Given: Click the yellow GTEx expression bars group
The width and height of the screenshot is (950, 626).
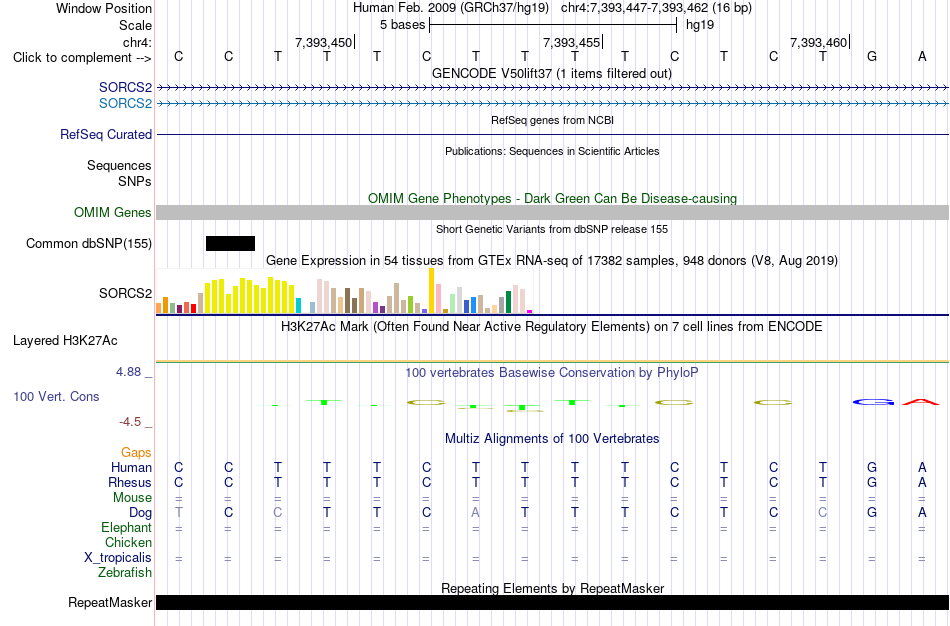Looking at the screenshot, I should [x=250, y=296].
